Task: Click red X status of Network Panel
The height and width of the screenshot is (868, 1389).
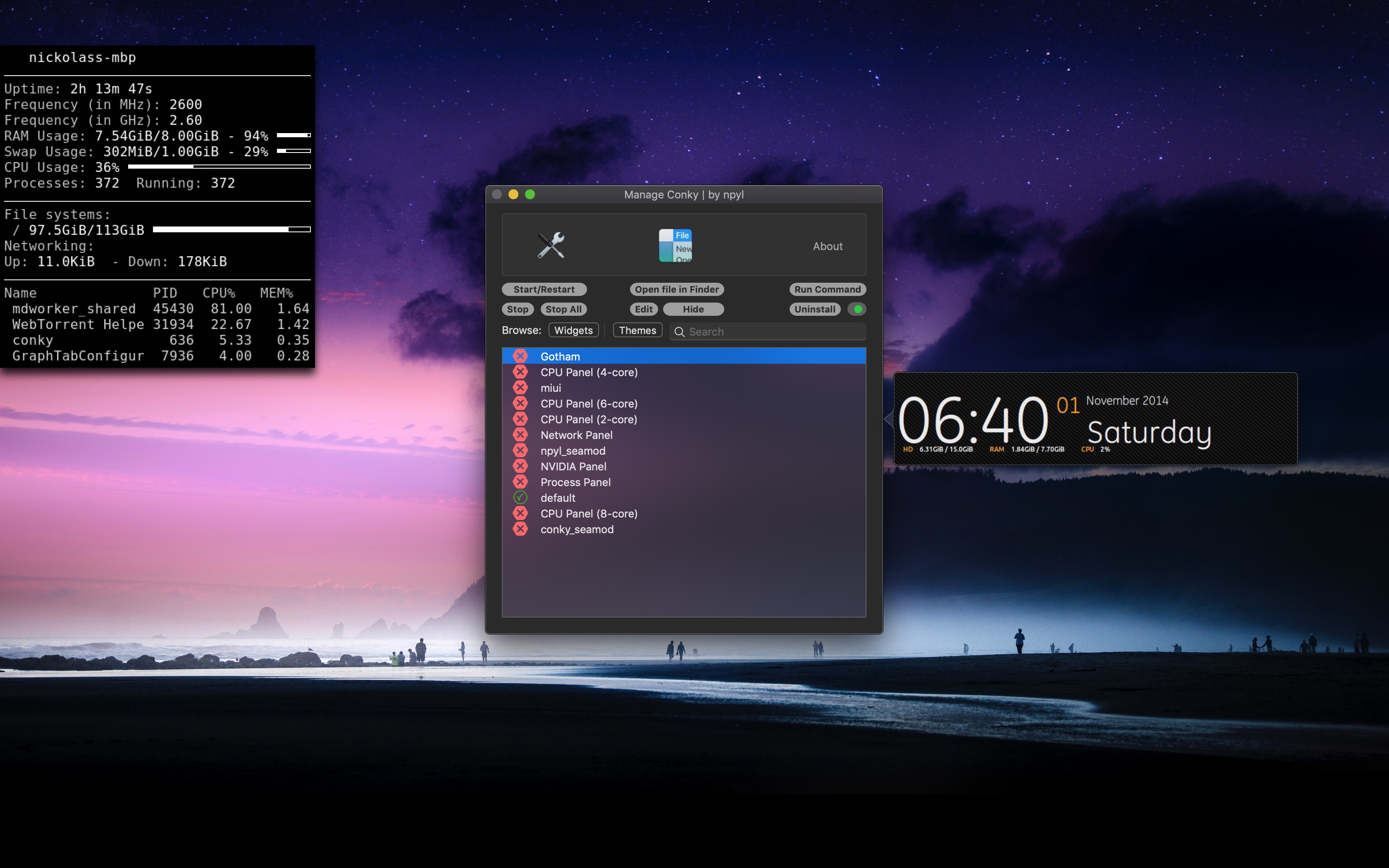Action: 520,434
